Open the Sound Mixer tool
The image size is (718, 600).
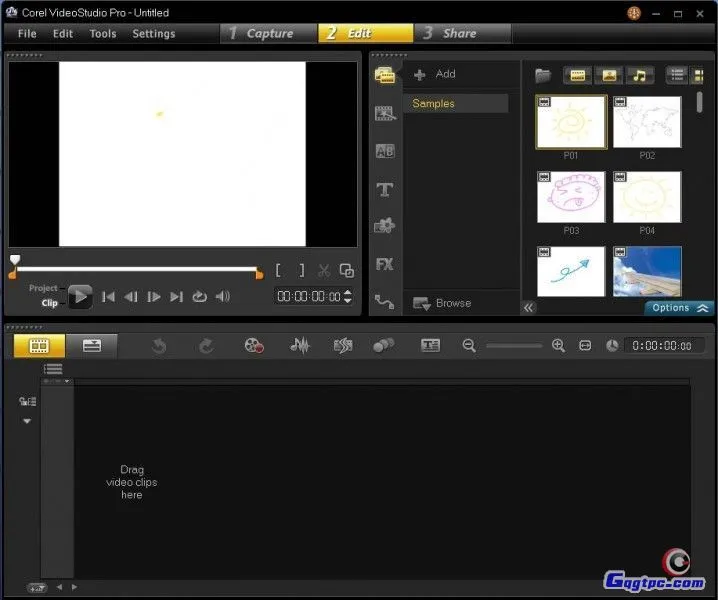coord(299,346)
